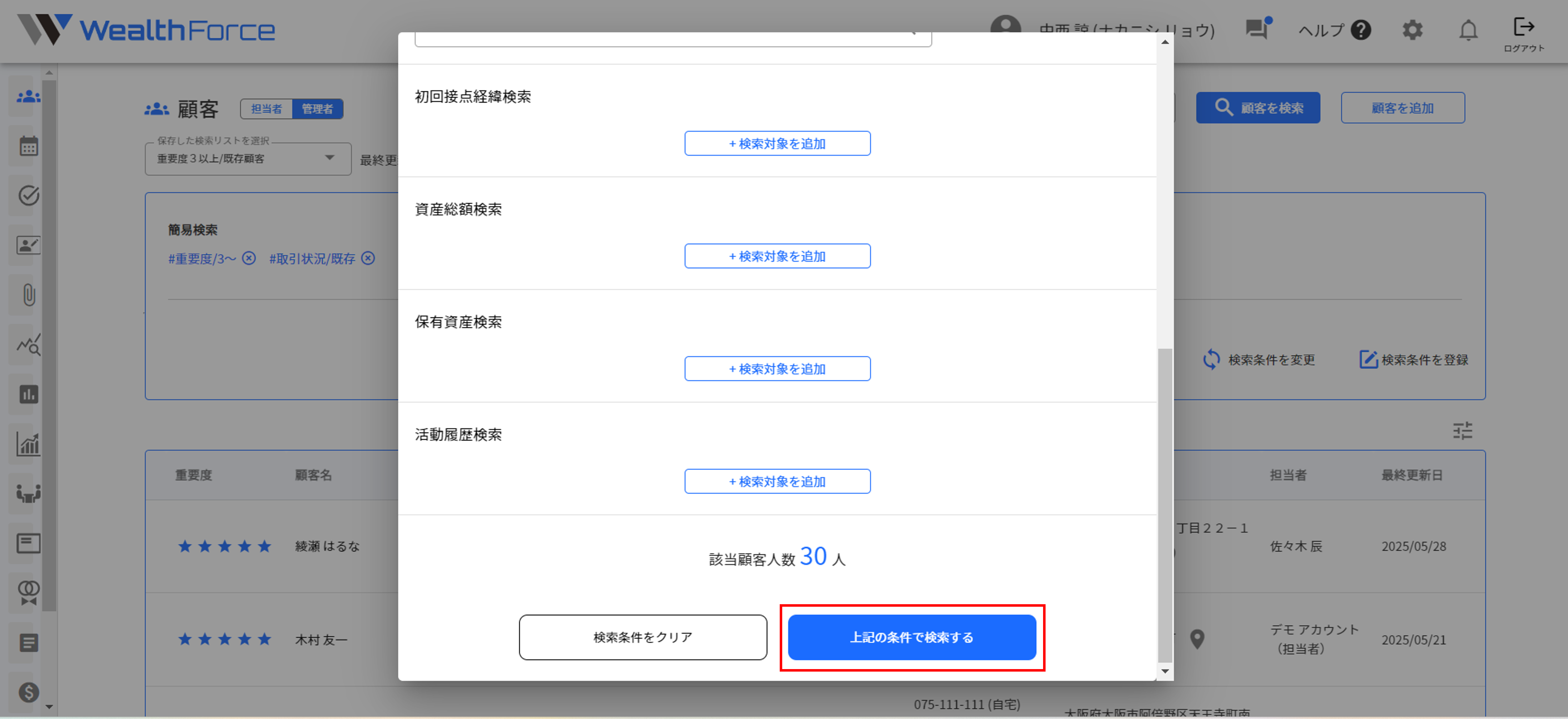Switch to 管理者 view toggle
The height and width of the screenshot is (719, 1568).
point(318,108)
